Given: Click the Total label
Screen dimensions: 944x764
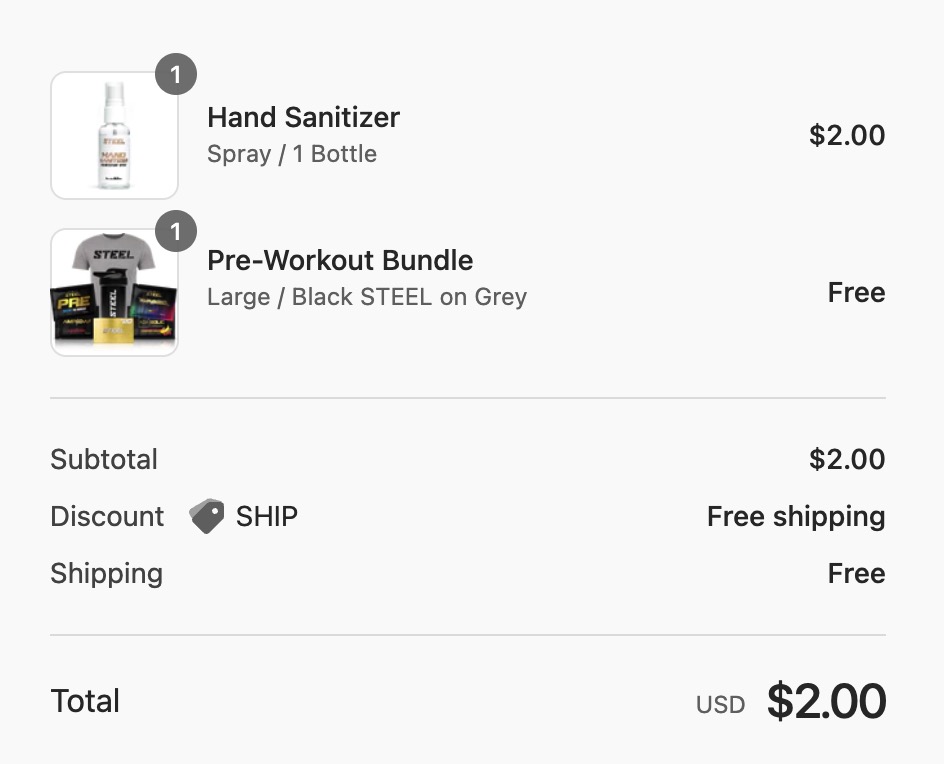Looking at the screenshot, I should [85, 701].
